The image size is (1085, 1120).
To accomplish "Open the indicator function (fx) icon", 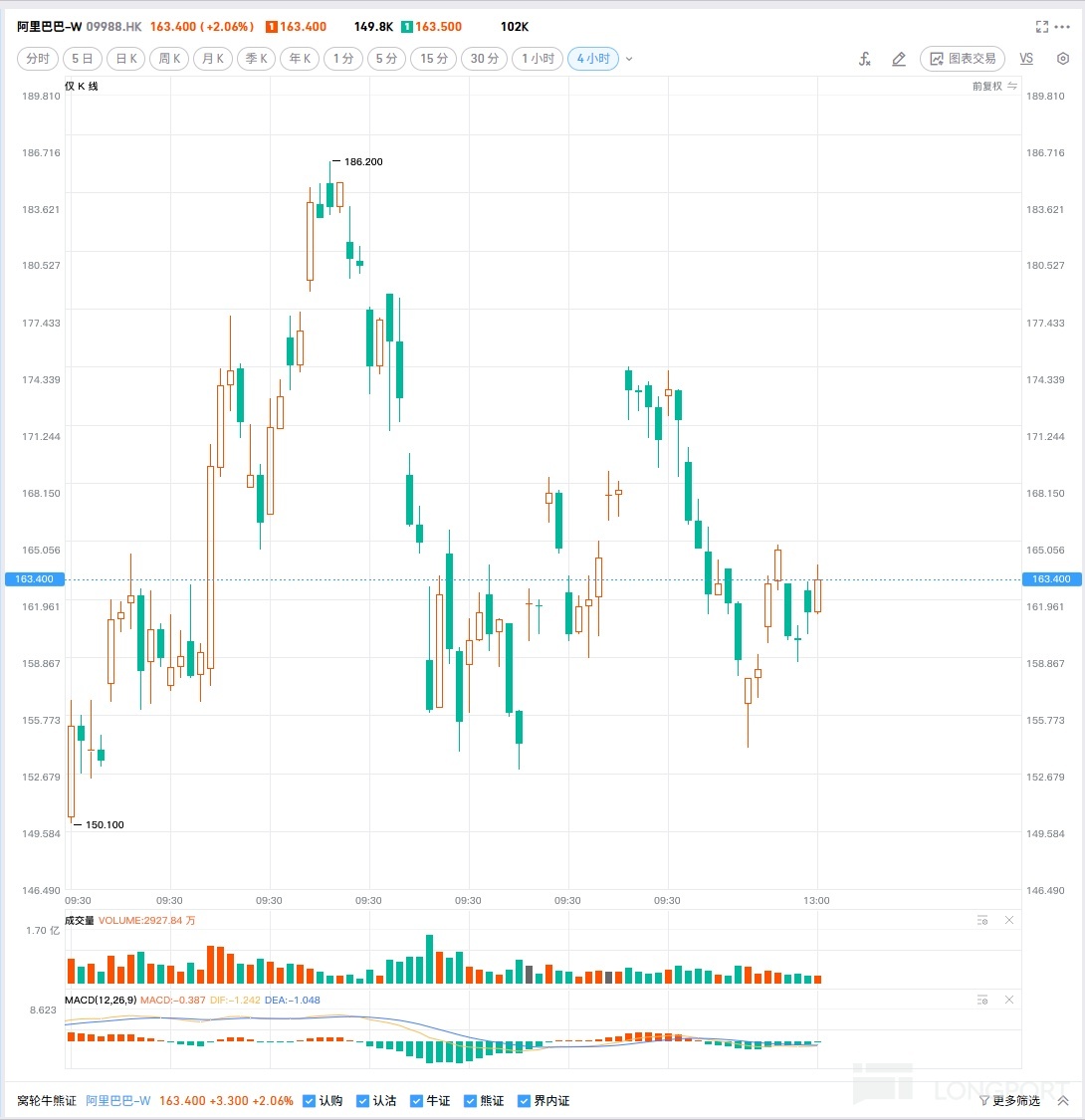I will pos(864,59).
